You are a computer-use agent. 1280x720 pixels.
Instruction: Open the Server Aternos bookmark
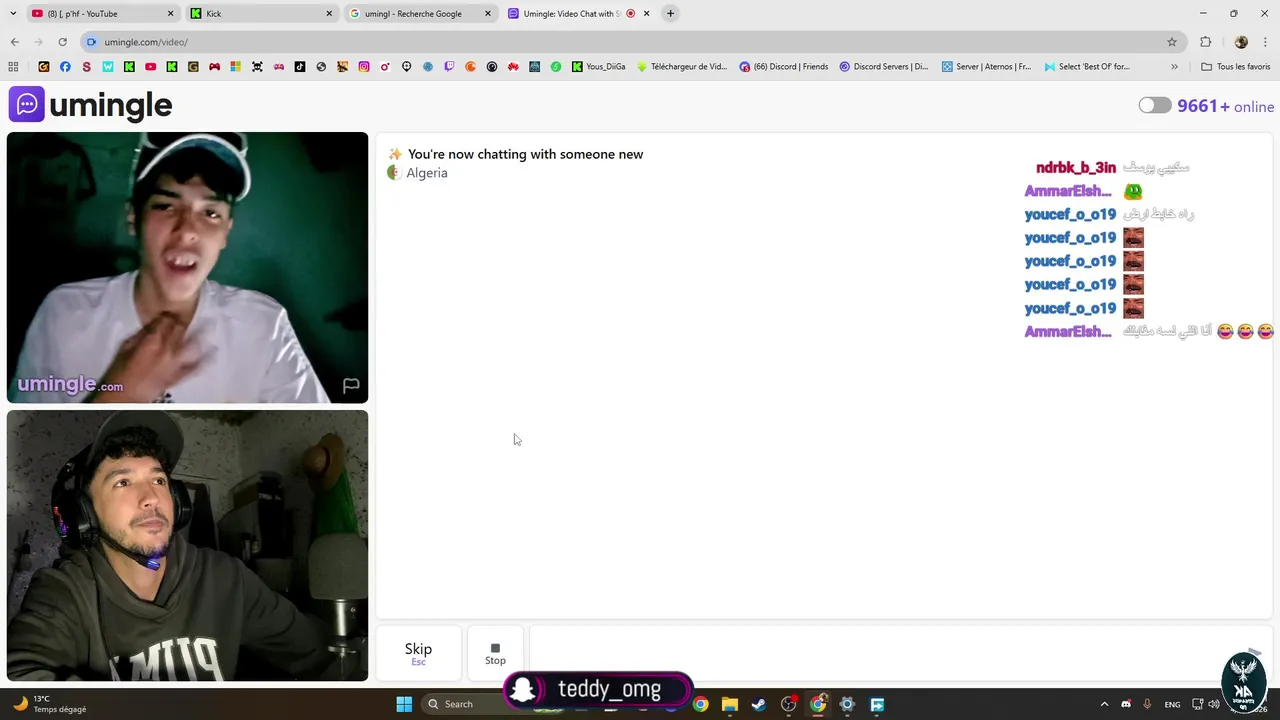tap(987, 67)
